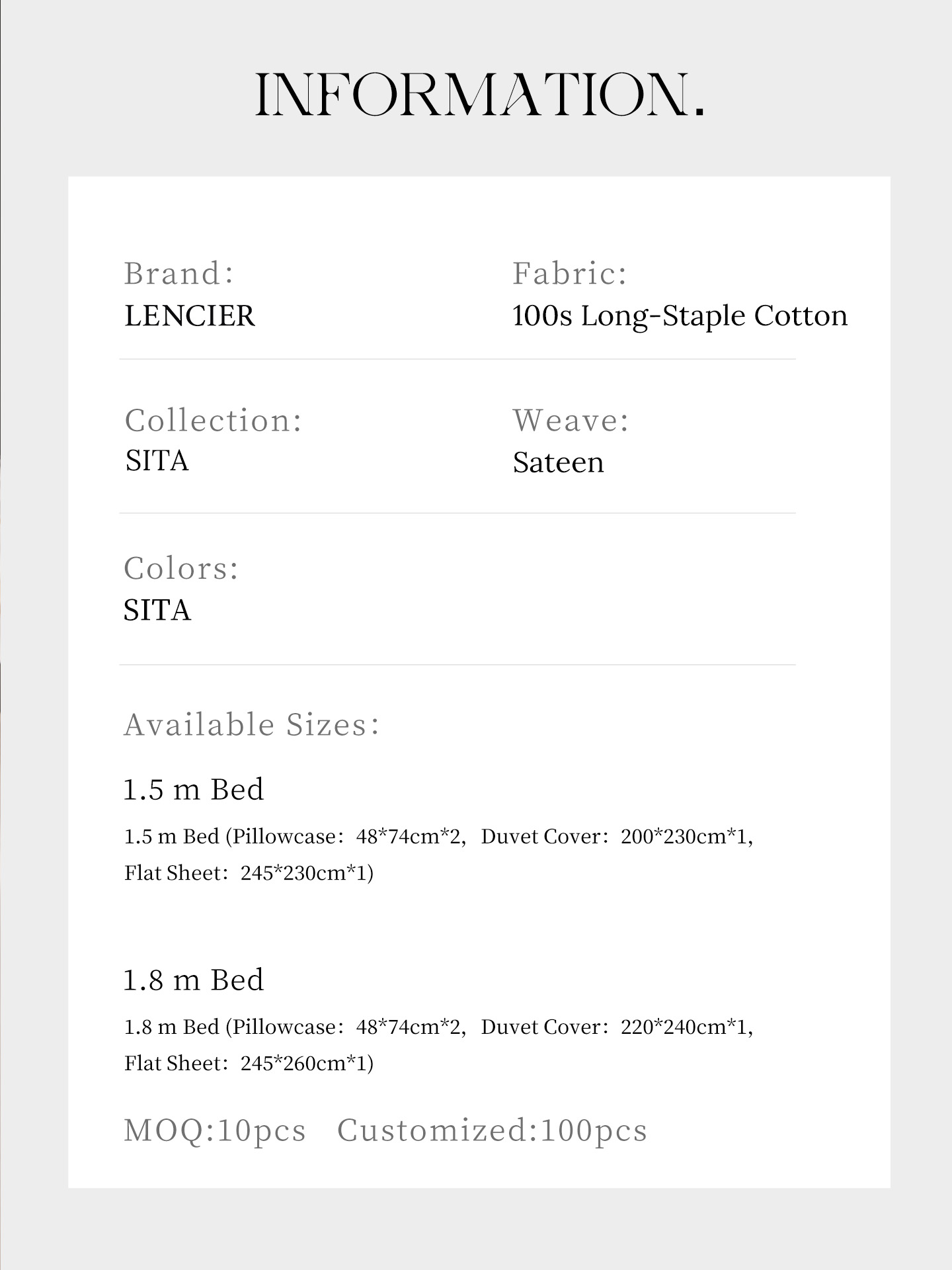Click the Flat Sheet 245*230cm*1 line
The width and height of the screenshot is (952, 1270).
click(249, 873)
